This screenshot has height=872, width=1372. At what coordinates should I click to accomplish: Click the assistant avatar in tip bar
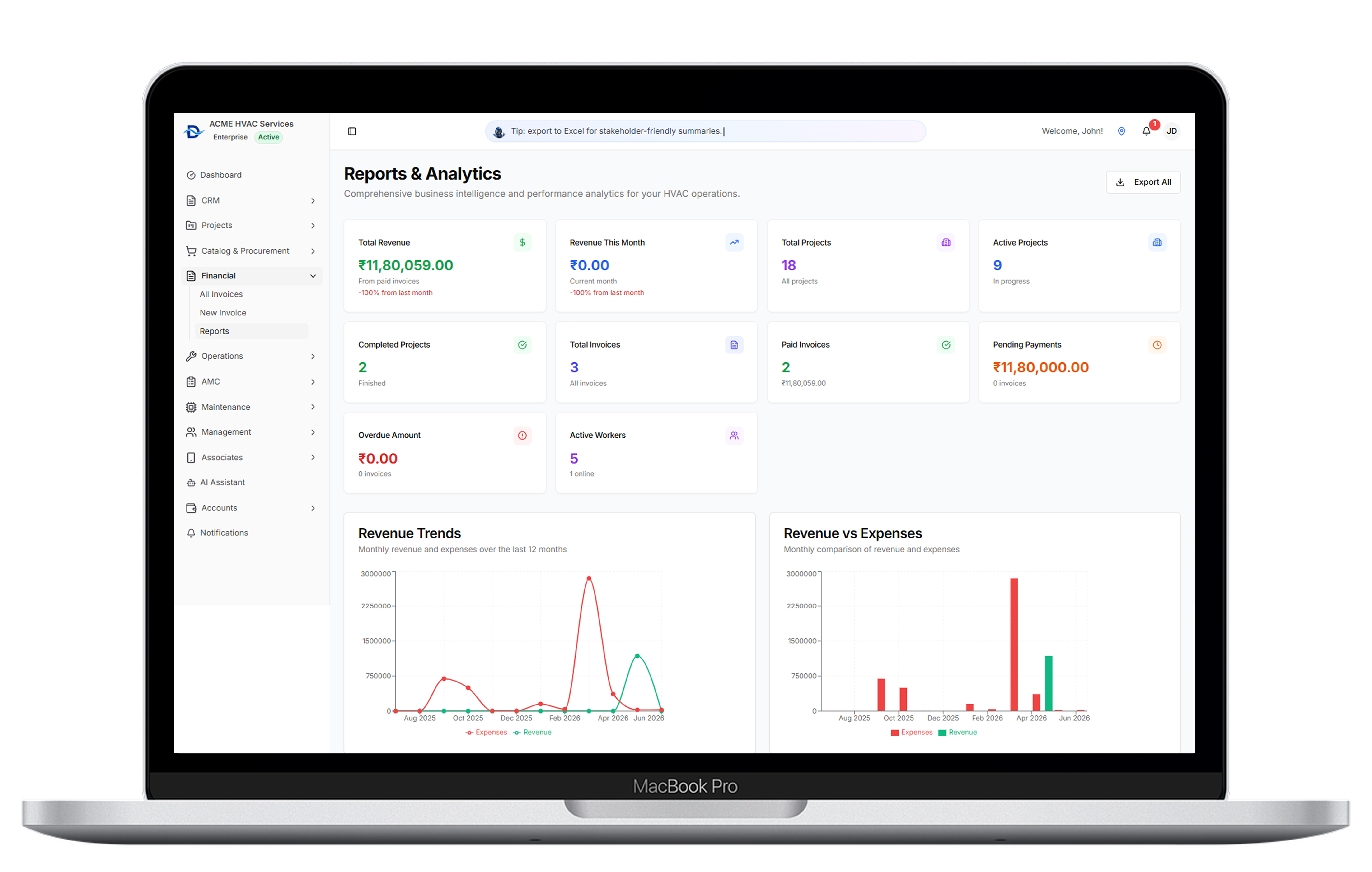coord(499,132)
